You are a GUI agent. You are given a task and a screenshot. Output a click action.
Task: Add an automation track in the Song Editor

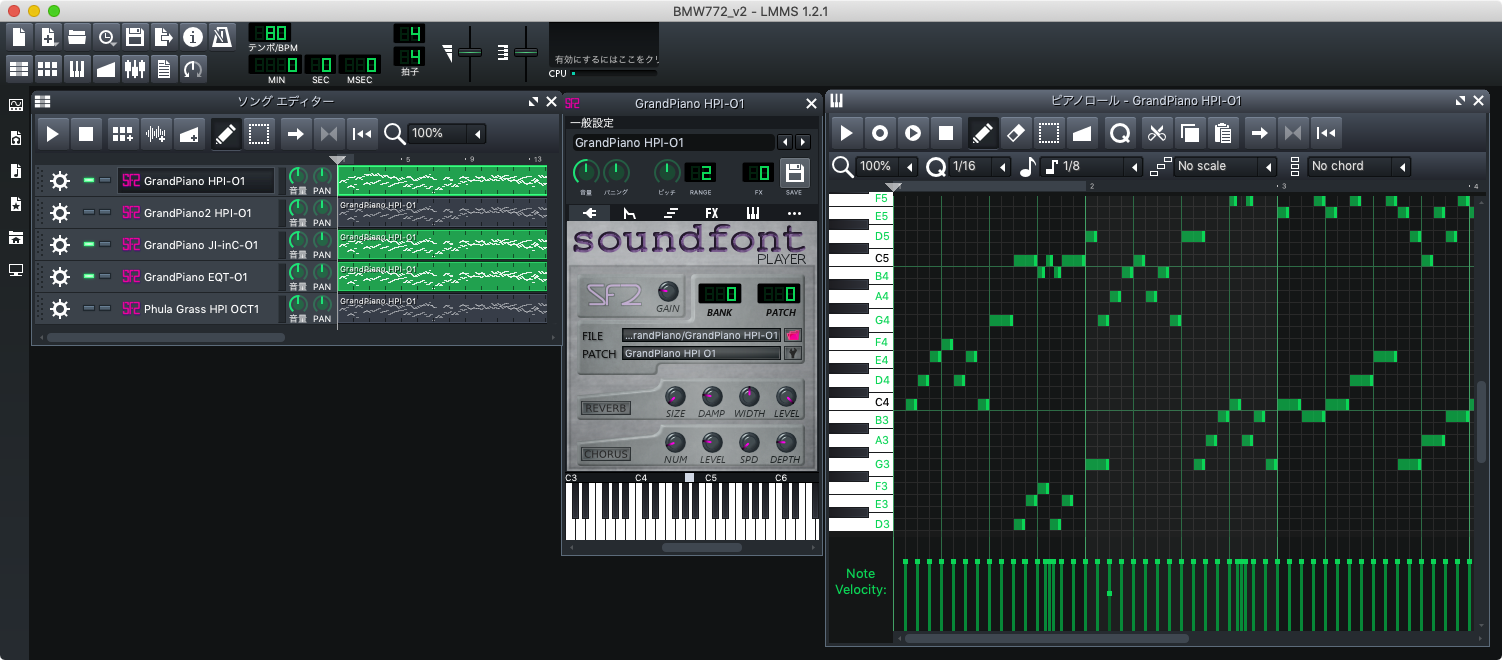coord(188,133)
